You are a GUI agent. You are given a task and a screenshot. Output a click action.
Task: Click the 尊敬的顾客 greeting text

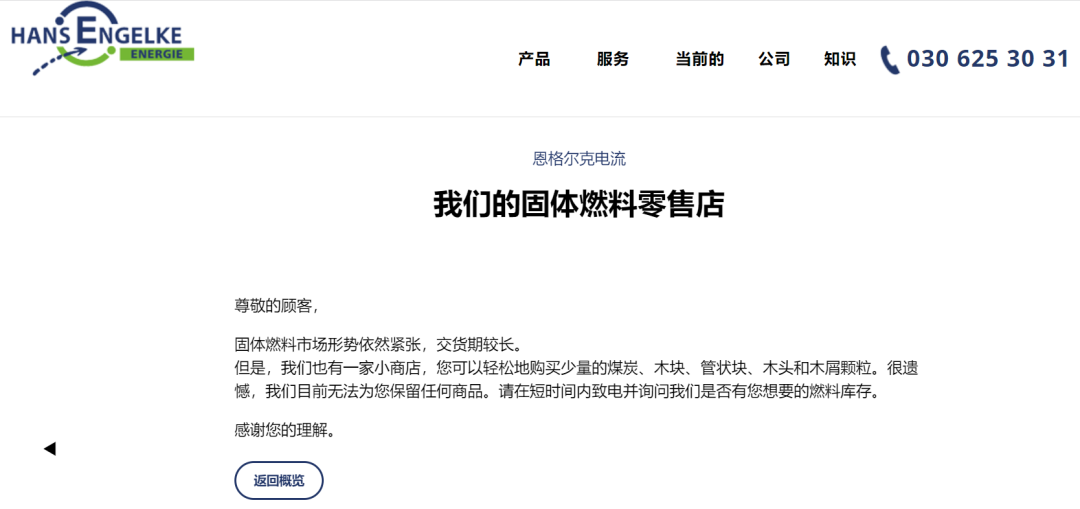click(277, 307)
